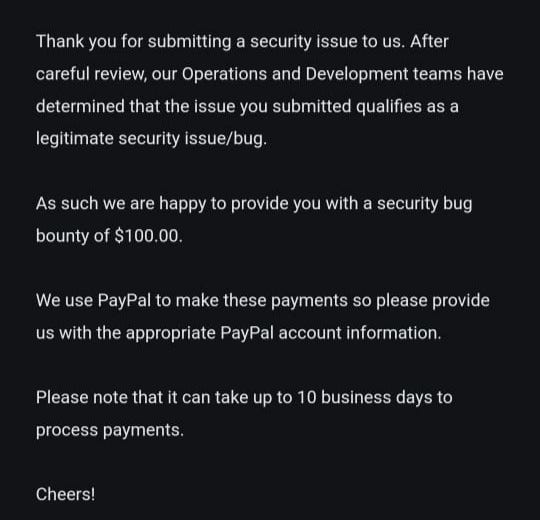Click the "$100.00" bounty amount
Image resolution: width=540 pixels, height=520 pixels.
(x=147, y=236)
